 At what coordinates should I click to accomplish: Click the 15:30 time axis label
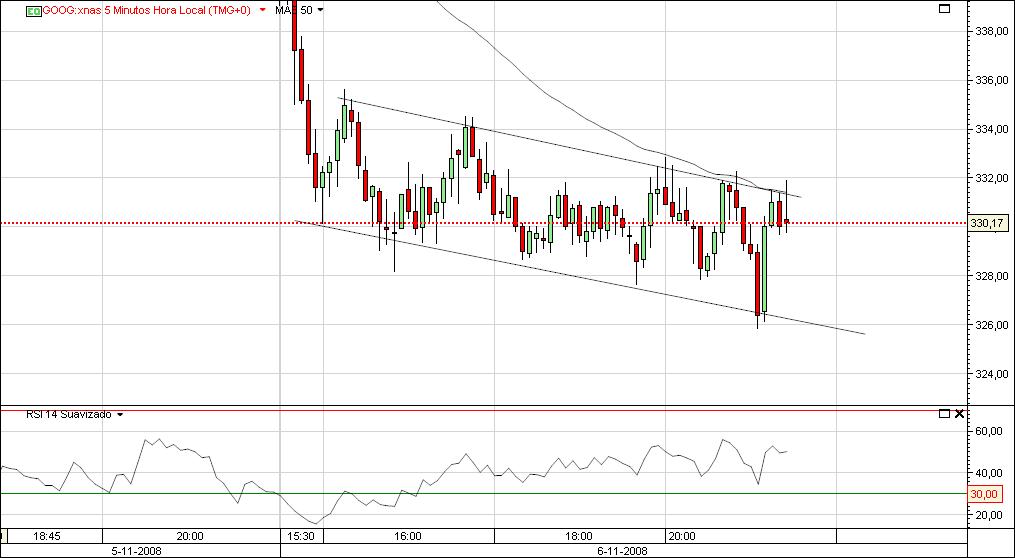302,536
